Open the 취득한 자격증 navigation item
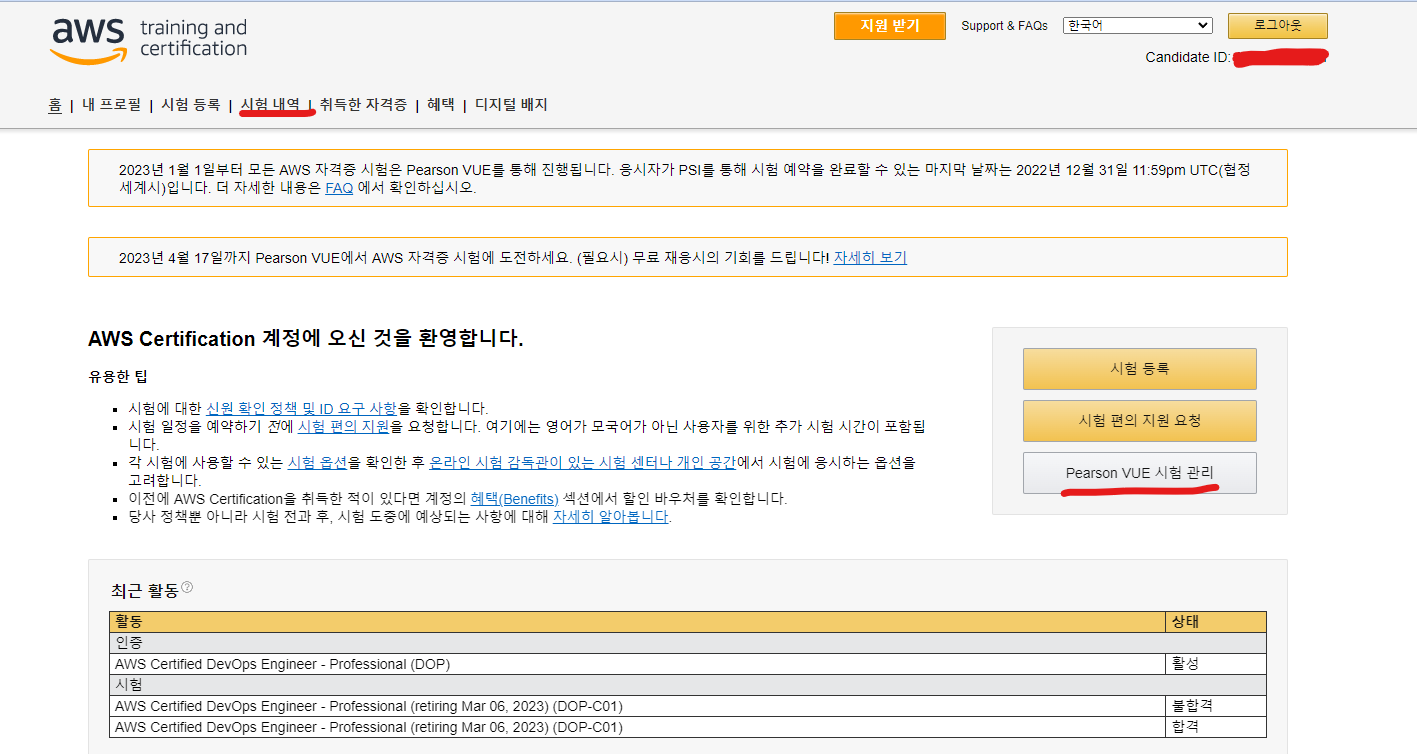Image resolution: width=1417 pixels, height=754 pixels. pos(363,105)
